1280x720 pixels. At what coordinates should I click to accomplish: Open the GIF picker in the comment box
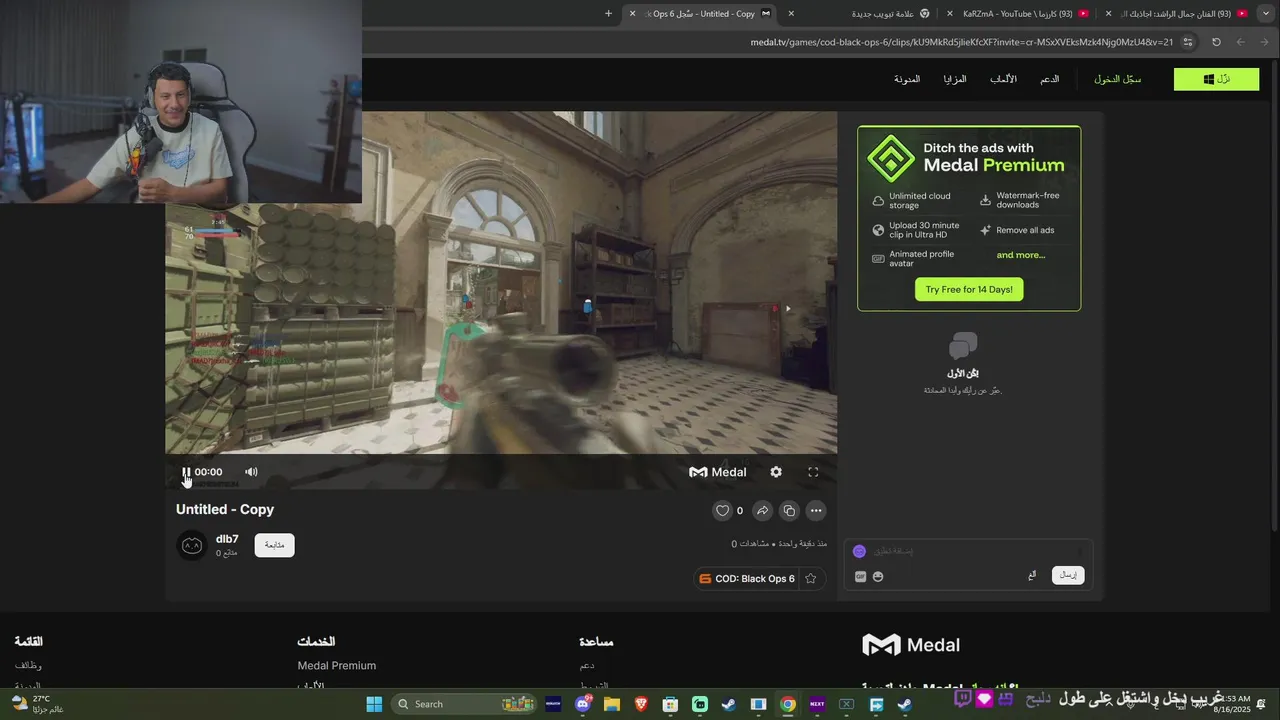point(860,576)
